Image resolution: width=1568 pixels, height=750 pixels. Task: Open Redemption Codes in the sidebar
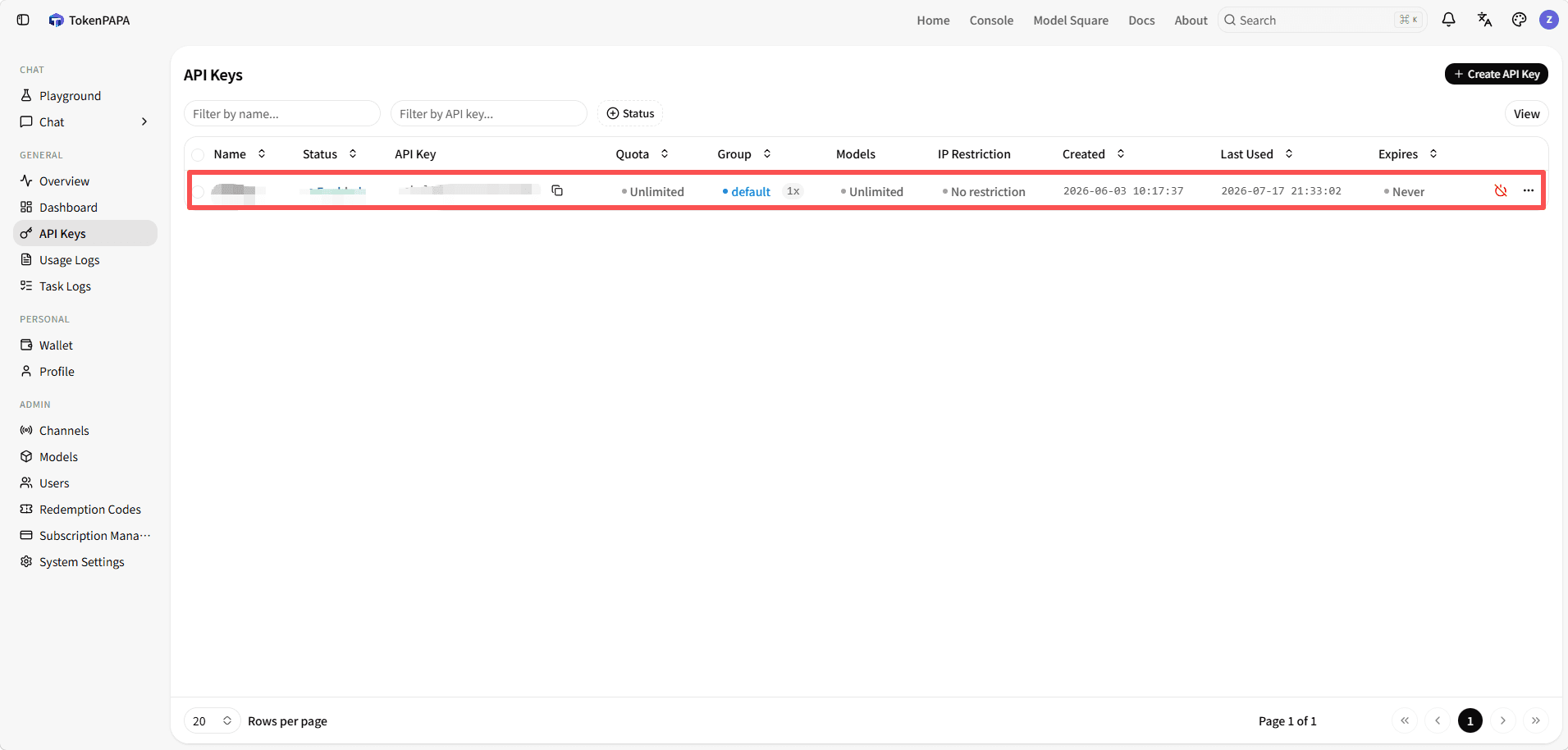pyautogui.click(x=85, y=510)
